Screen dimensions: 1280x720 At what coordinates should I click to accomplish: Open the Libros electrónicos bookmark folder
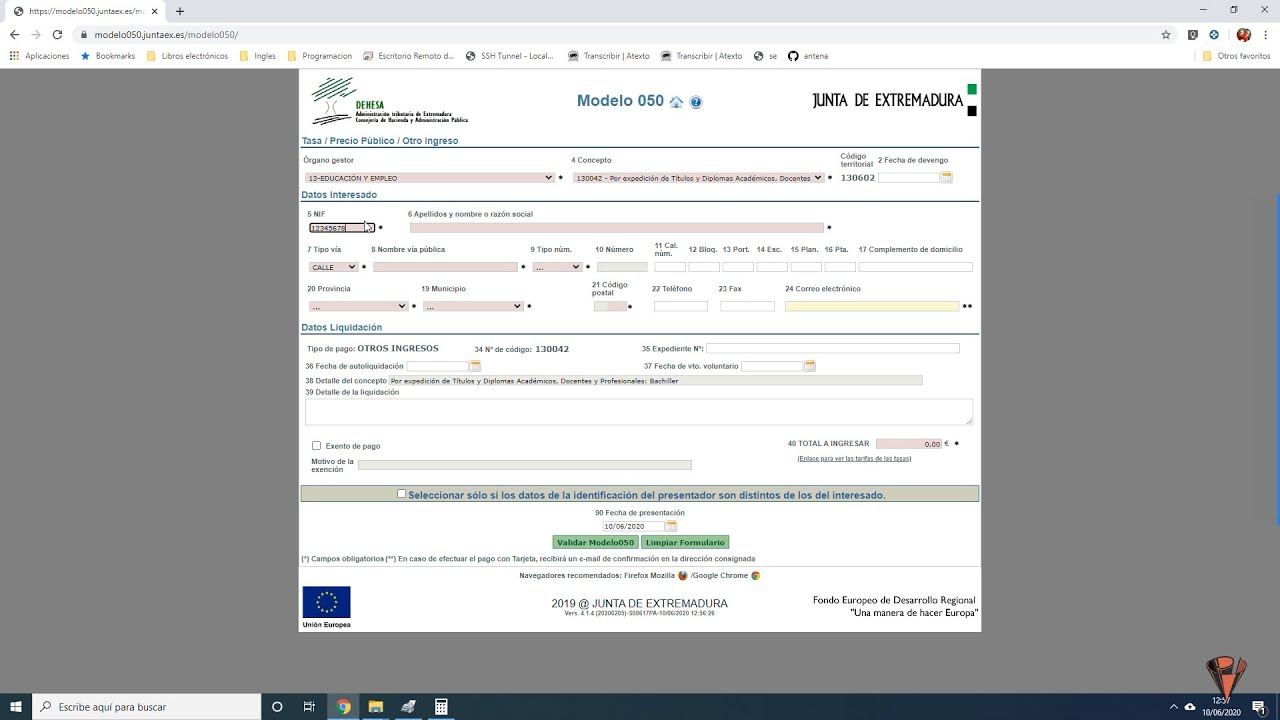point(187,56)
